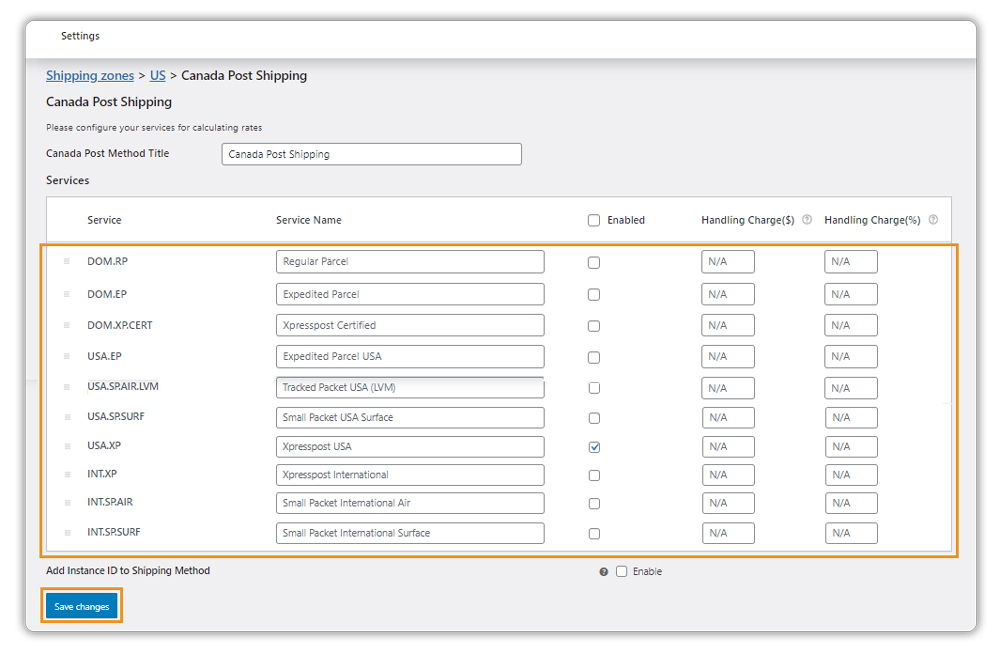Enable the Small Packet International Air checkbox
This screenshot has width=1000, height=654.
pyautogui.click(x=594, y=503)
